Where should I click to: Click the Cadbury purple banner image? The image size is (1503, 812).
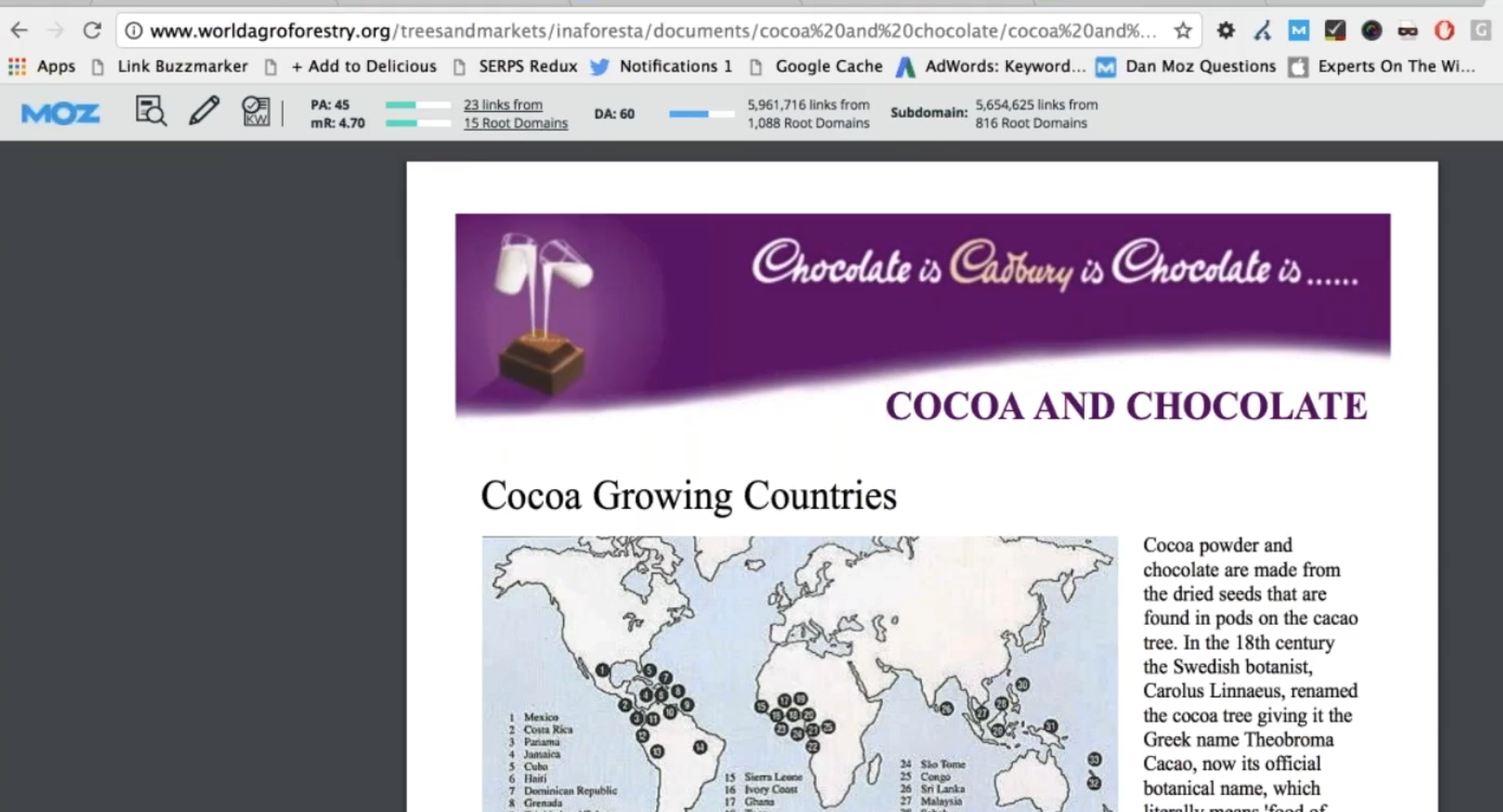[x=923, y=315]
